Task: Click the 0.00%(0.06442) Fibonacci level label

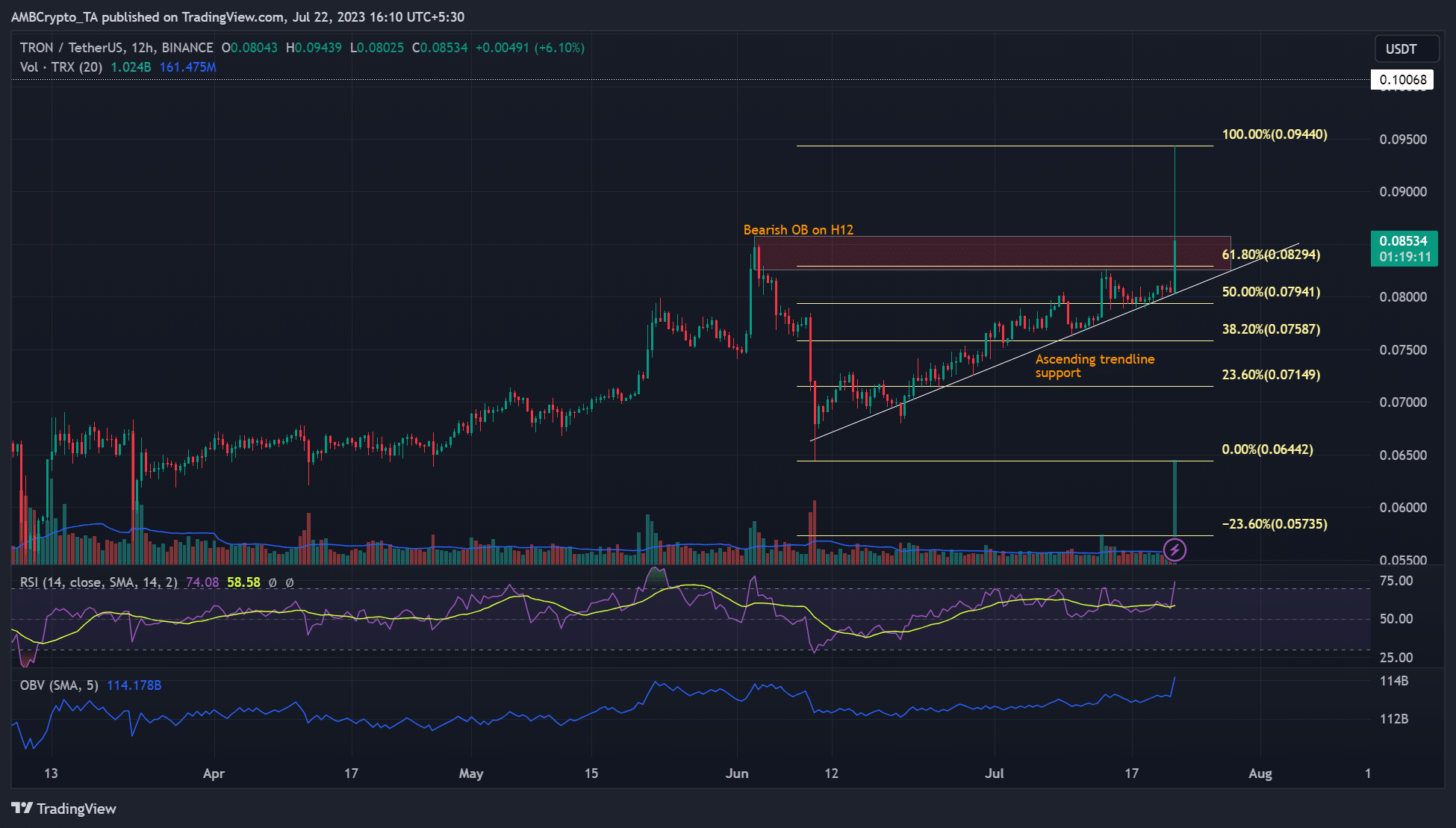Action: (x=1266, y=449)
